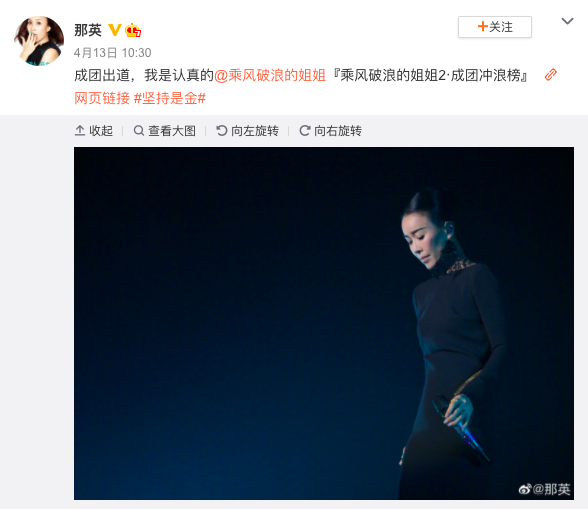Open the 网页链接 web link

pyautogui.click(x=102, y=98)
